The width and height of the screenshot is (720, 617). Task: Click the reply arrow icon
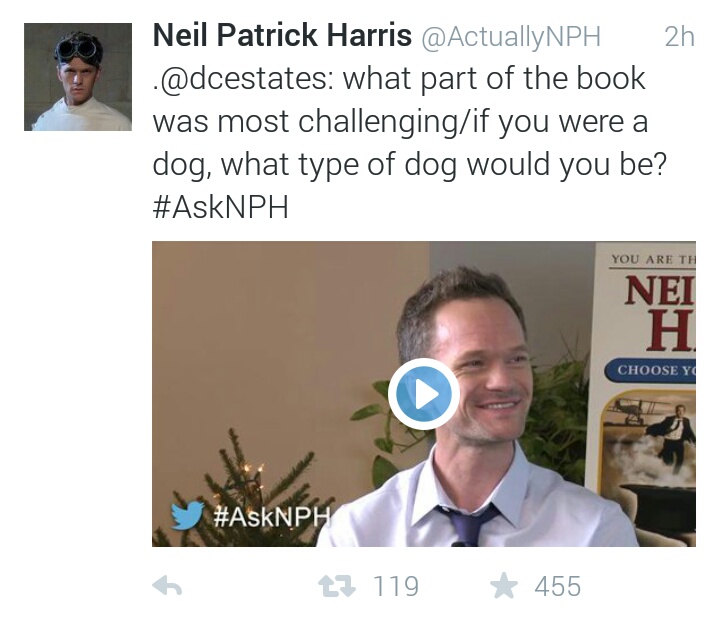click(x=167, y=586)
